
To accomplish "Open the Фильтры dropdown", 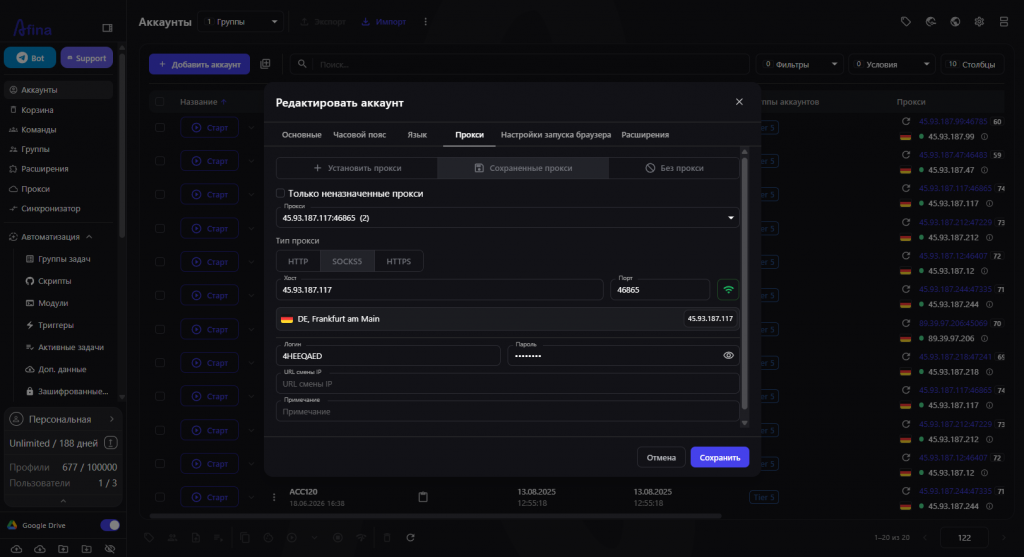I will (x=800, y=64).
